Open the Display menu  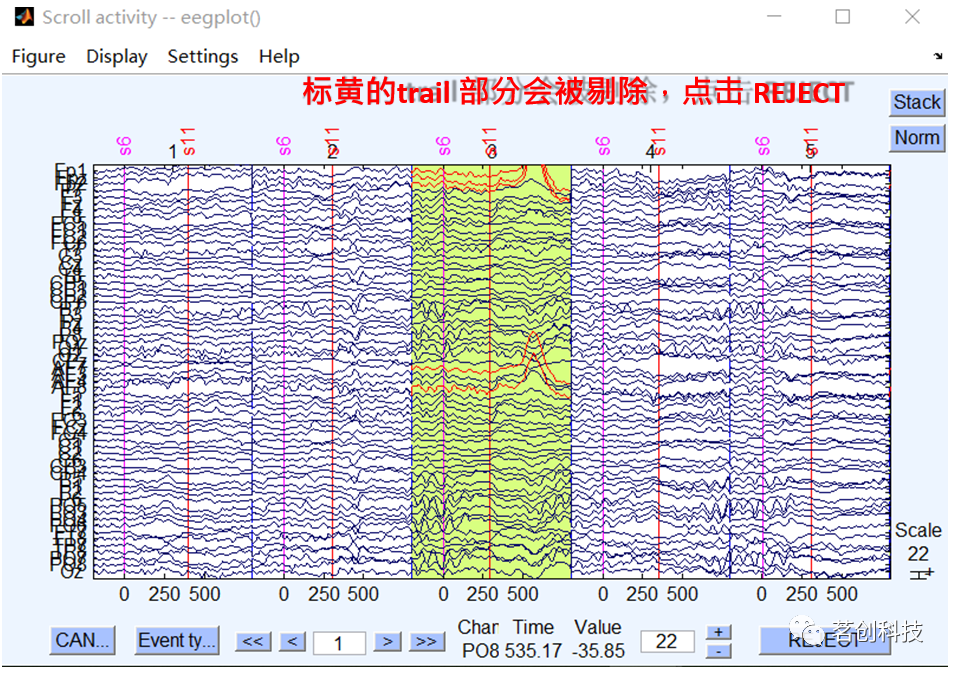115,56
